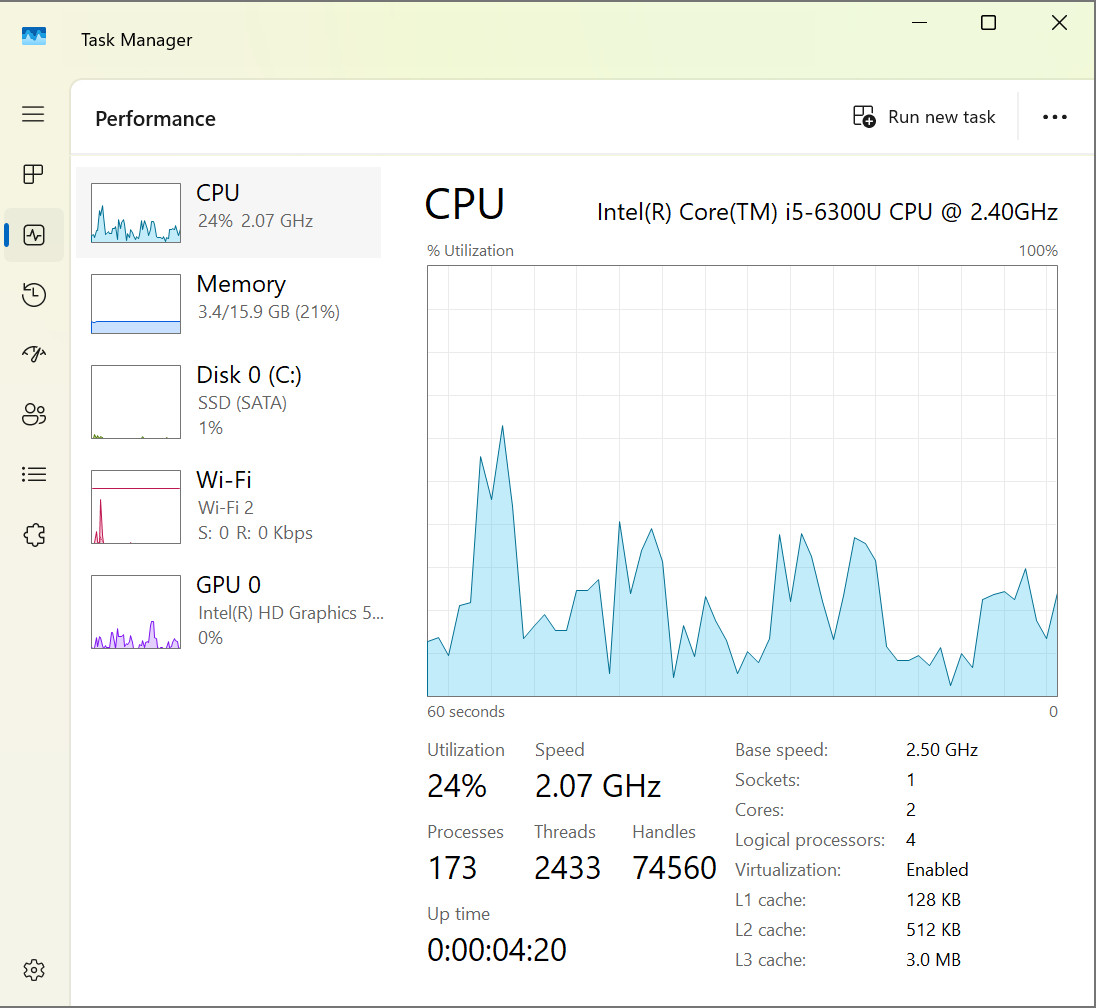This screenshot has height=1008, width=1096.
Task: Click Run new task button
Action: click(924, 117)
